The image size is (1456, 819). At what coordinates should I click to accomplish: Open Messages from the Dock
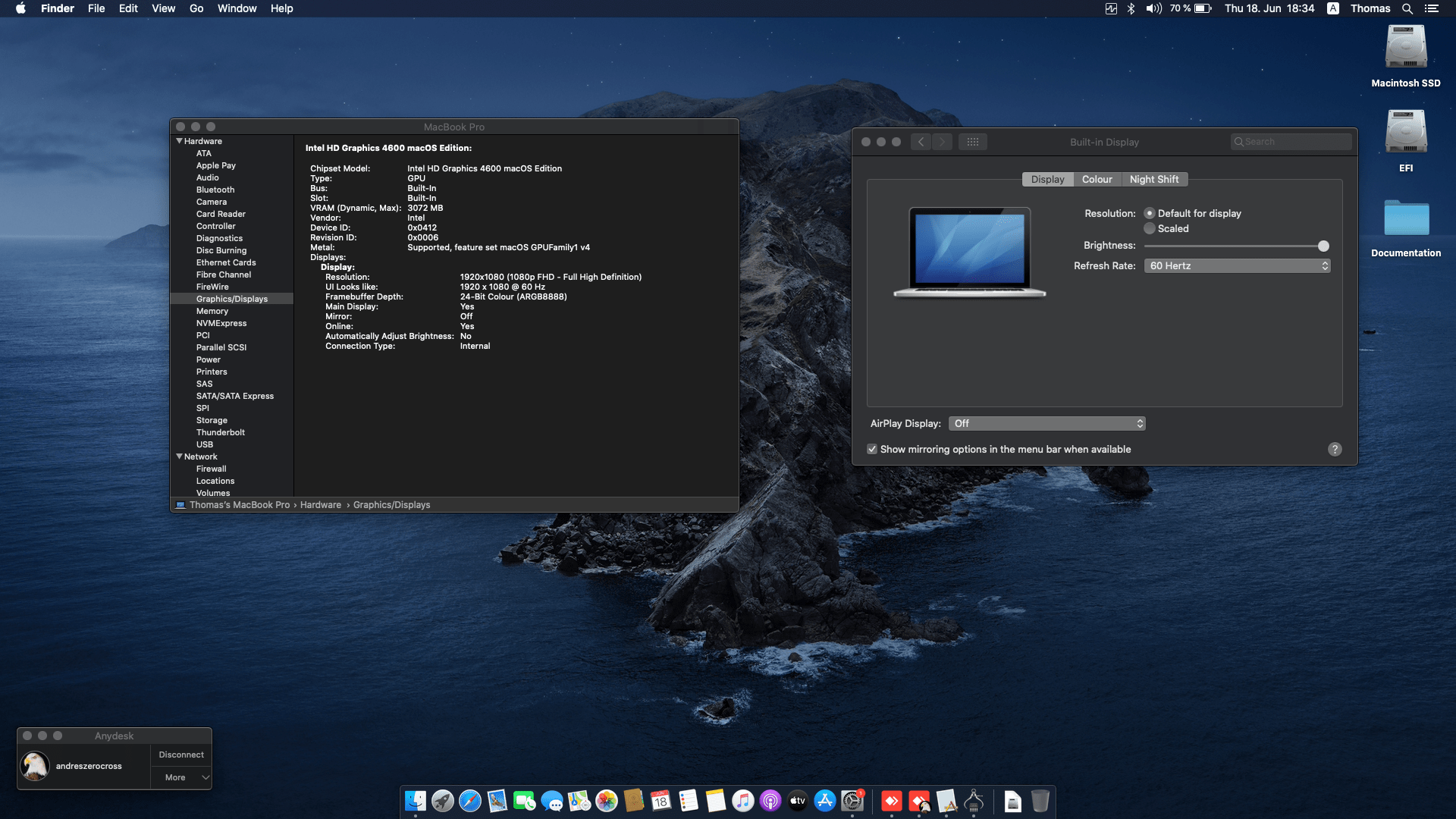[552, 801]
